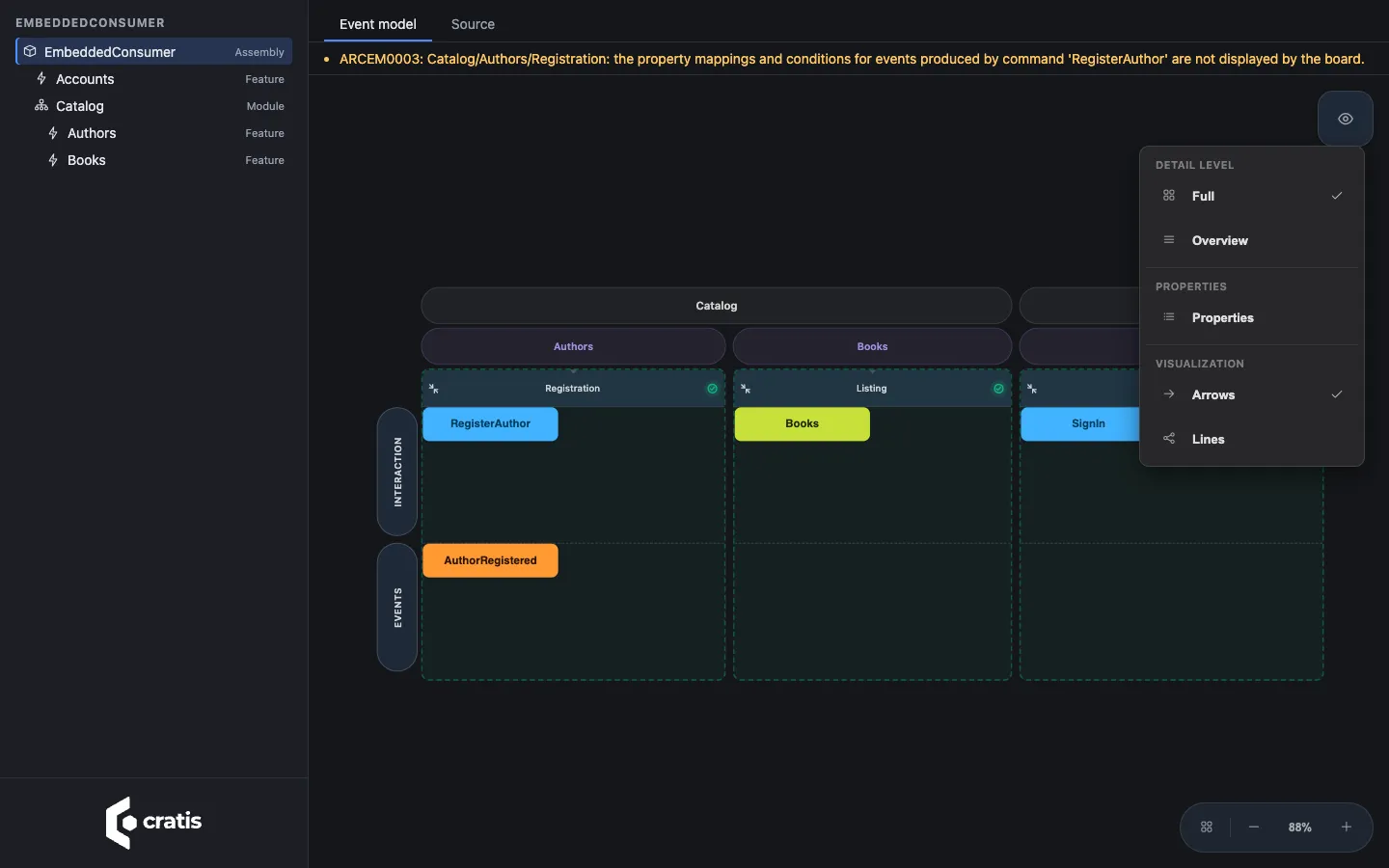This screenshot has height=868, width=1389.
Task: Collapse the Registration slice
Action: pos(434,389)
